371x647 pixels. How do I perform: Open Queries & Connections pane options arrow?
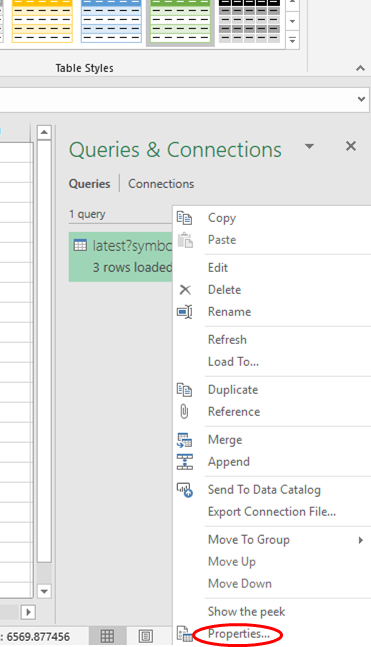(309, 146)
